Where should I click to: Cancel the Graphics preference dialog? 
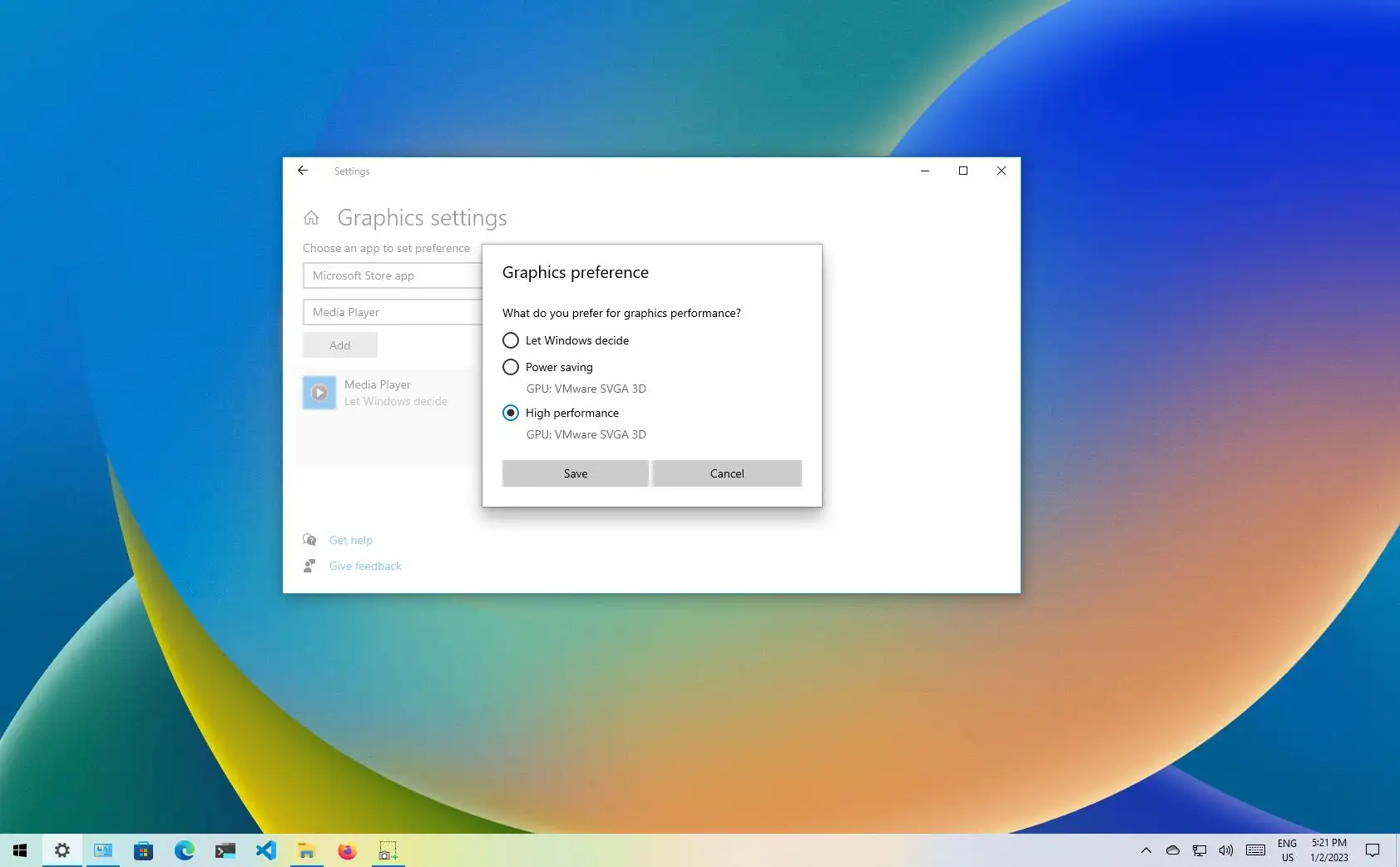pyautogui.click(x=727, y=473)
